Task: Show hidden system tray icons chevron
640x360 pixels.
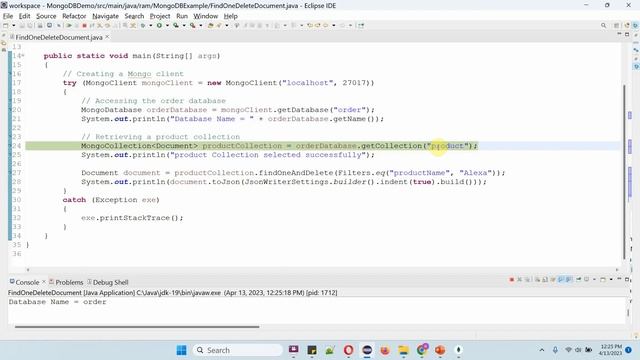Action: tap(542, 350)
